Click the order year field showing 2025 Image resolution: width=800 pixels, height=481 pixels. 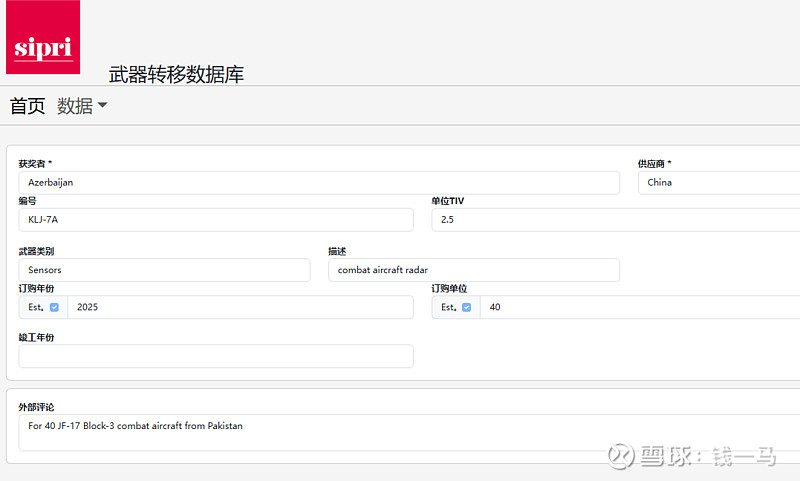[240, 307]
